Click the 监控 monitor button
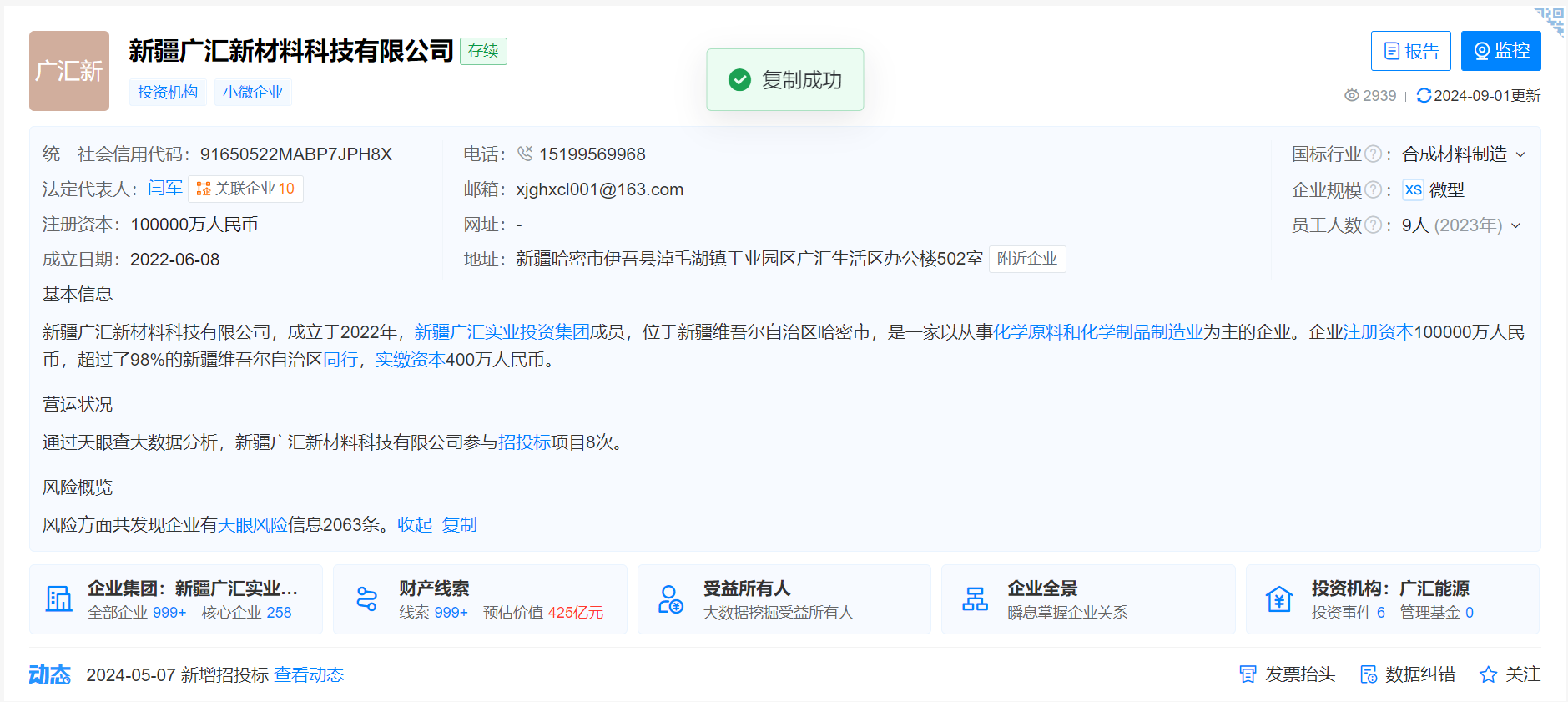The height and width of the screenshot is (702, 1568). 1501,51
